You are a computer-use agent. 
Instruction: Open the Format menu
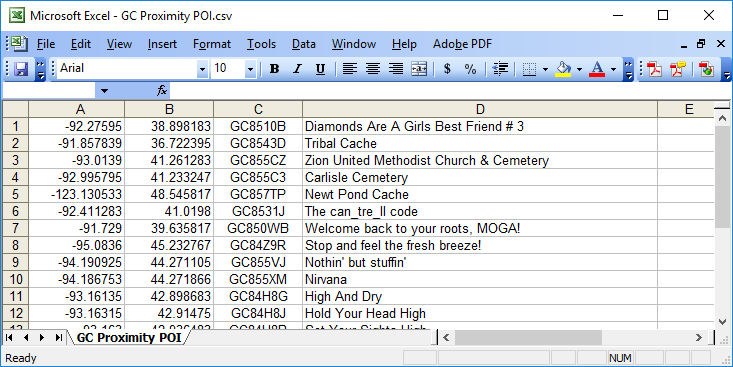coord(212,44)
